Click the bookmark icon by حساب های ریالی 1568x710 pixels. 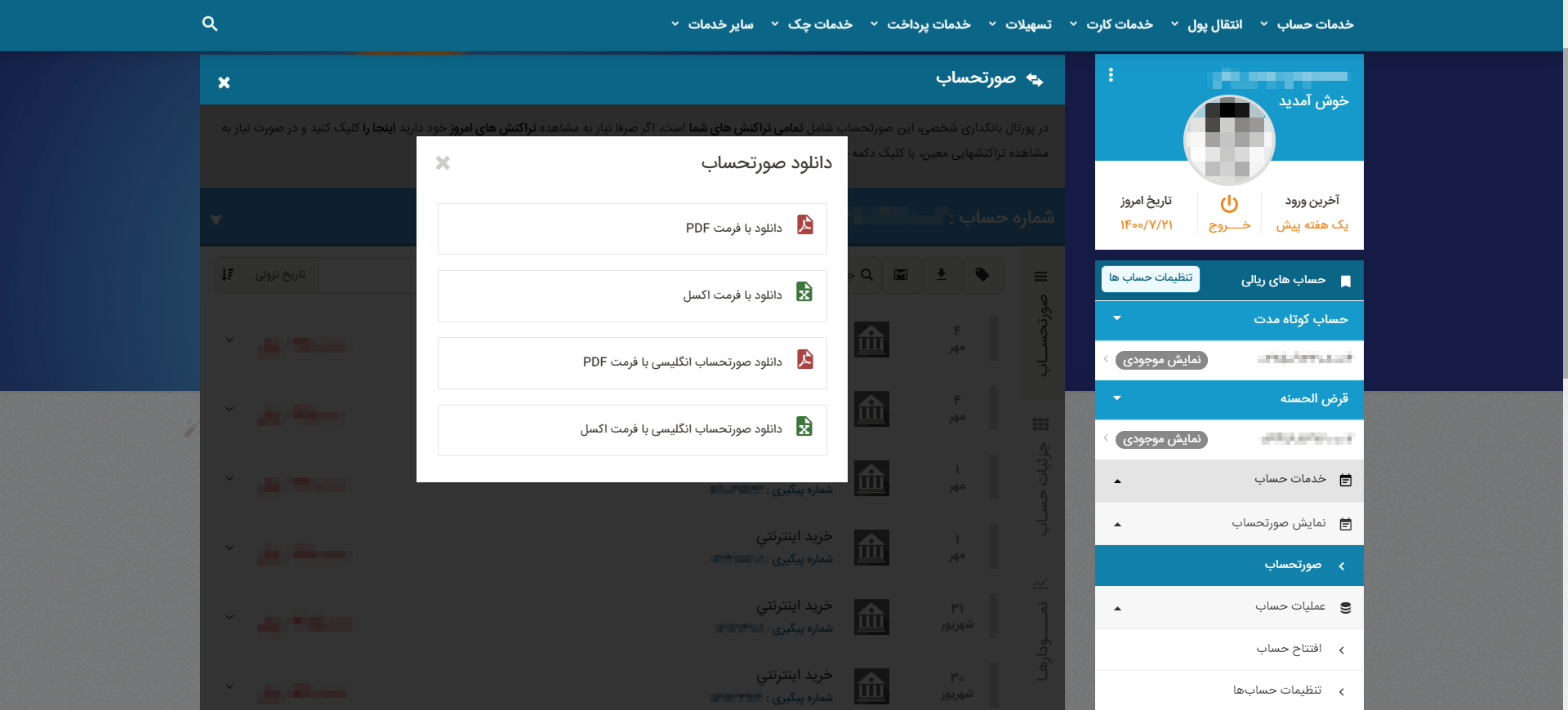(1346, 281)
